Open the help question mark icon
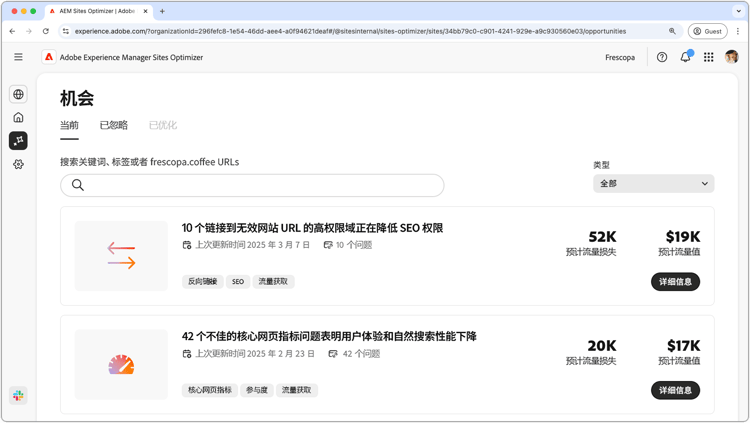Image resolution: width=750 pixels, height=423 pixels. coord(662,57)
